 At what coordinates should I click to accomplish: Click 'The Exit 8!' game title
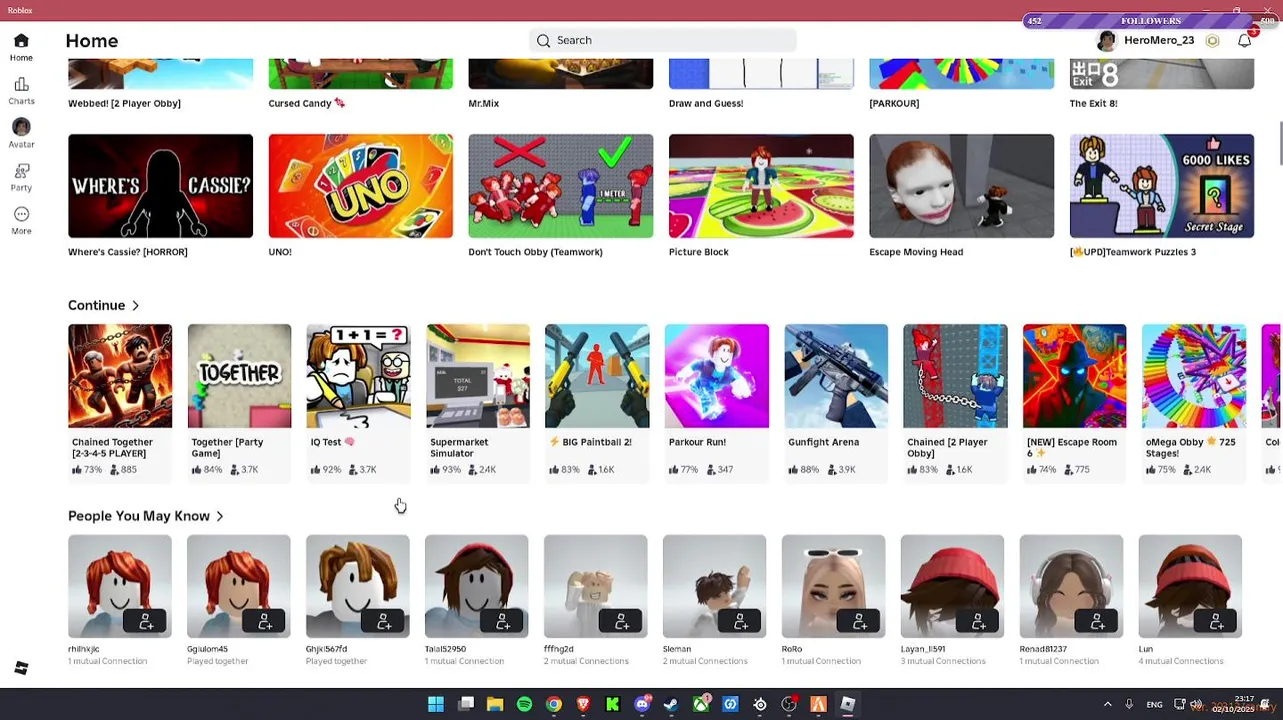1093,103
